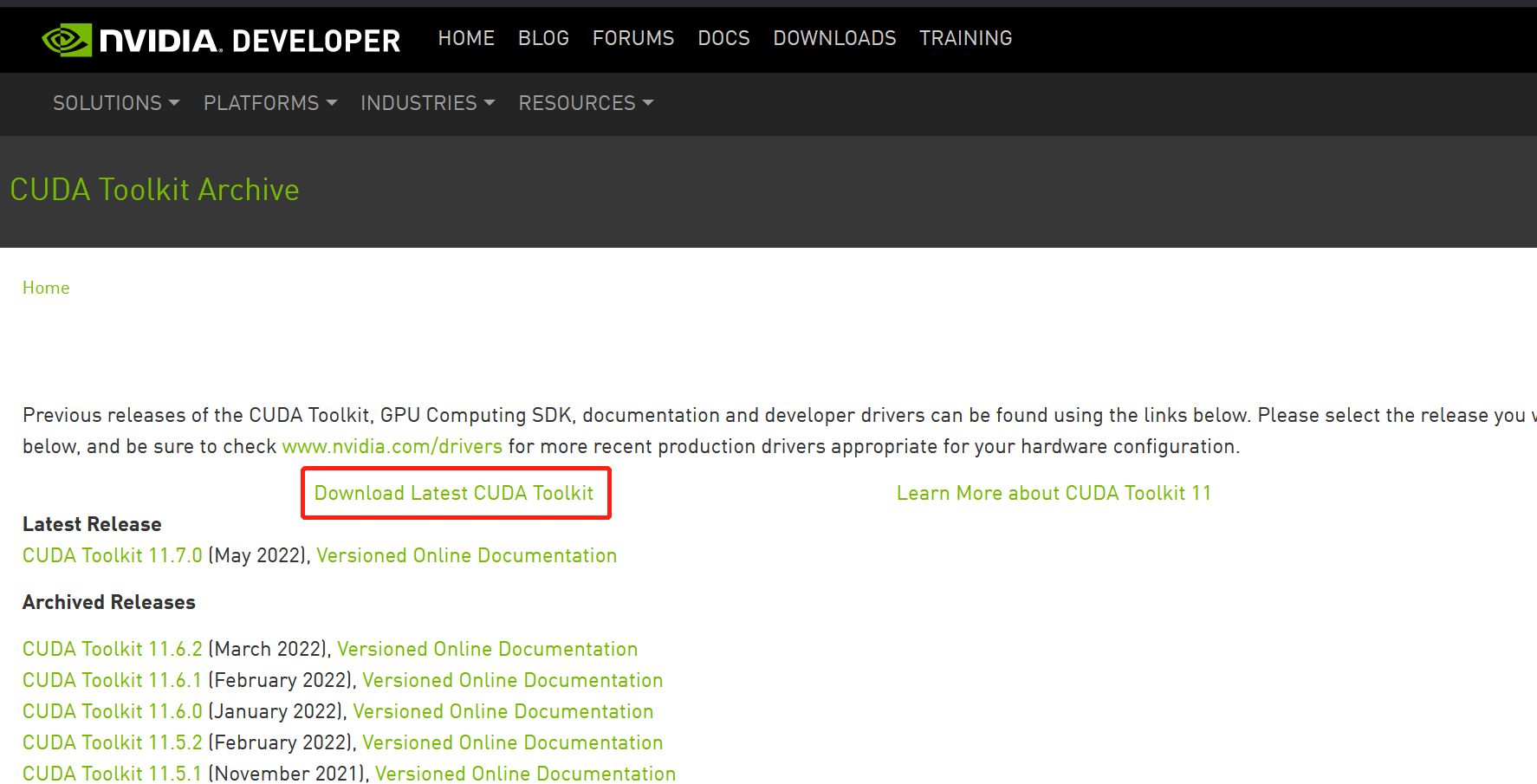Open the HOME nav item
This screenshot has width=1537, height=784.
pyautogui.click(x=466, y=38)
